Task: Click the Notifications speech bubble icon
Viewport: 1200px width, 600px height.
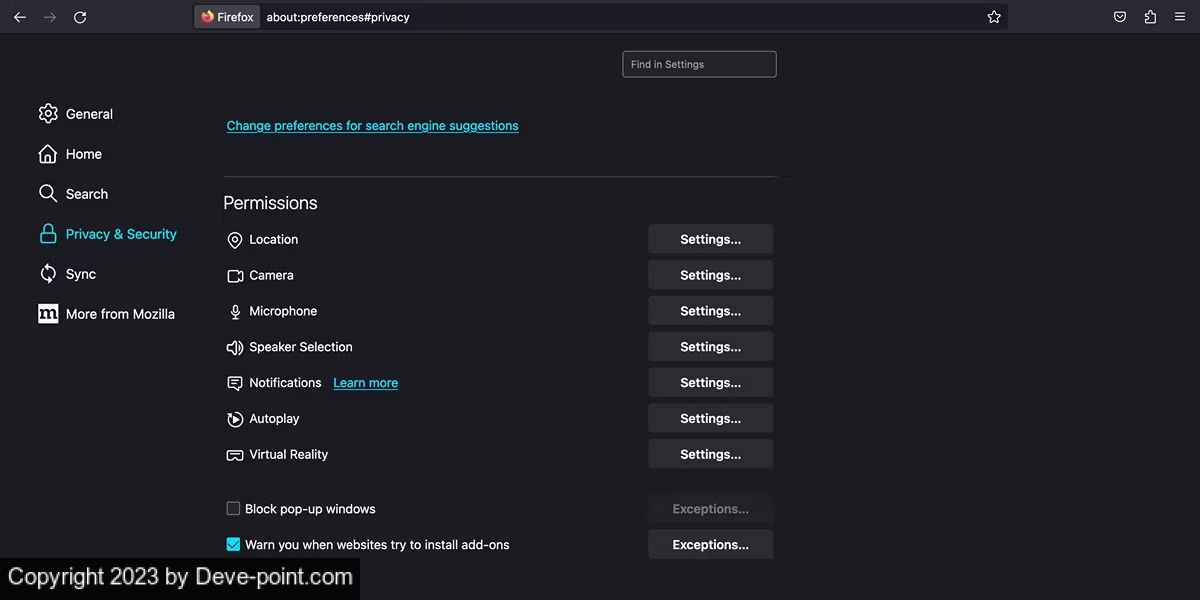Action: tap(235, 383)
